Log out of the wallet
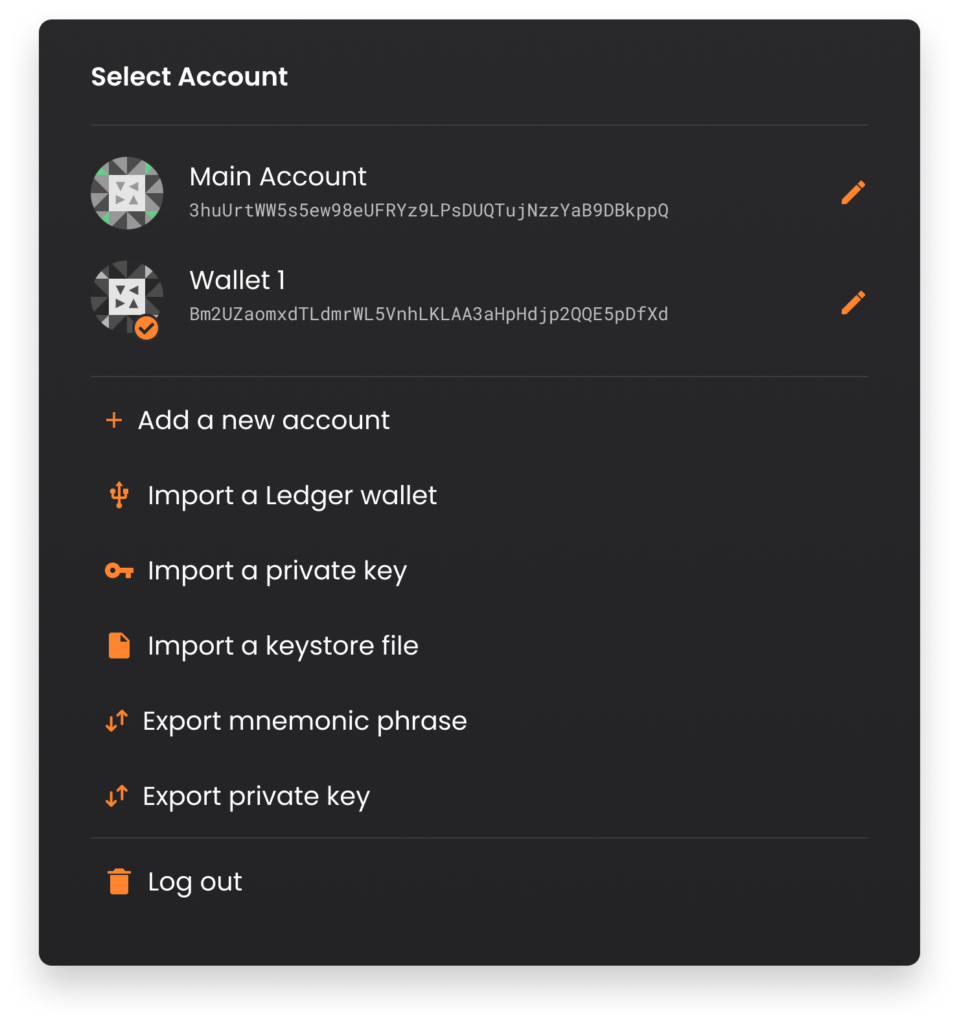The image size is (959, 1024). tap(195, 882)
